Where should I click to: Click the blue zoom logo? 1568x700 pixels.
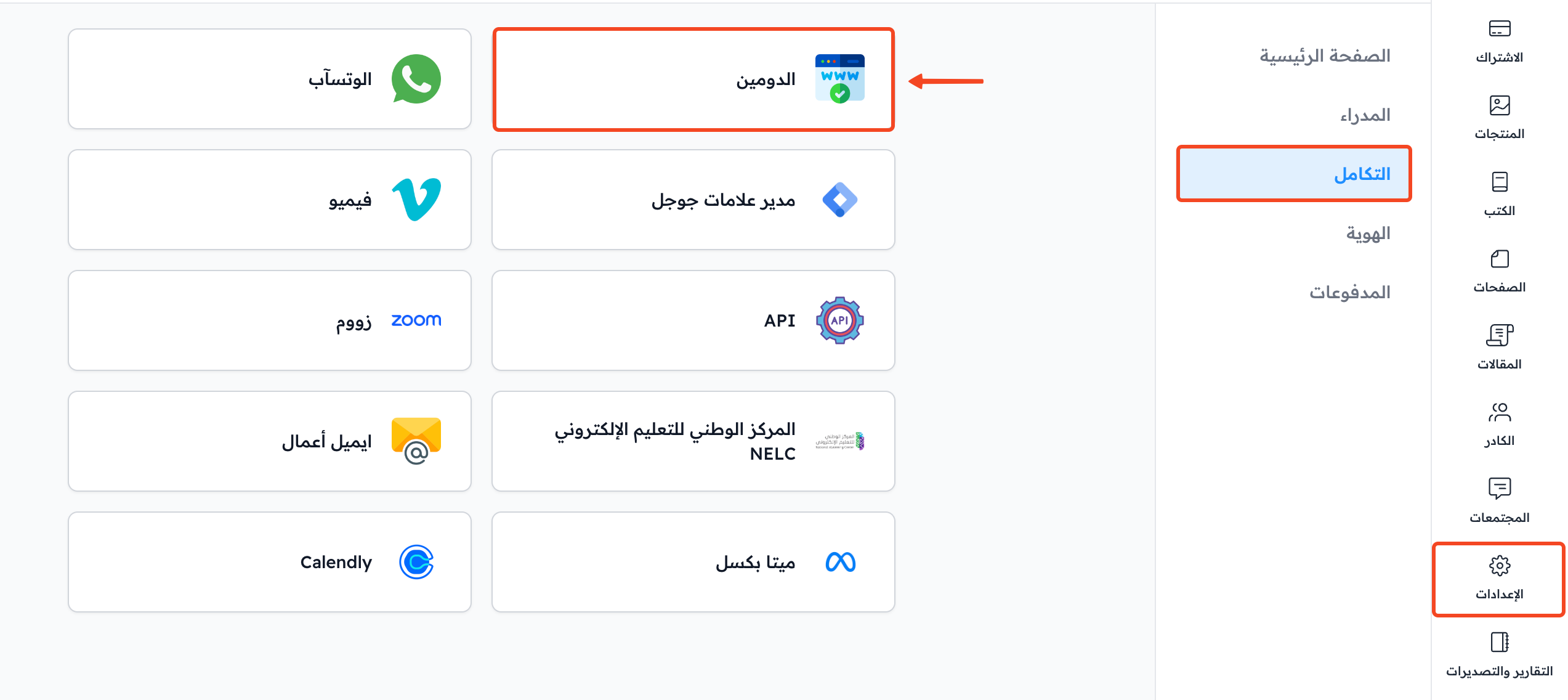[x=416, y=320]
